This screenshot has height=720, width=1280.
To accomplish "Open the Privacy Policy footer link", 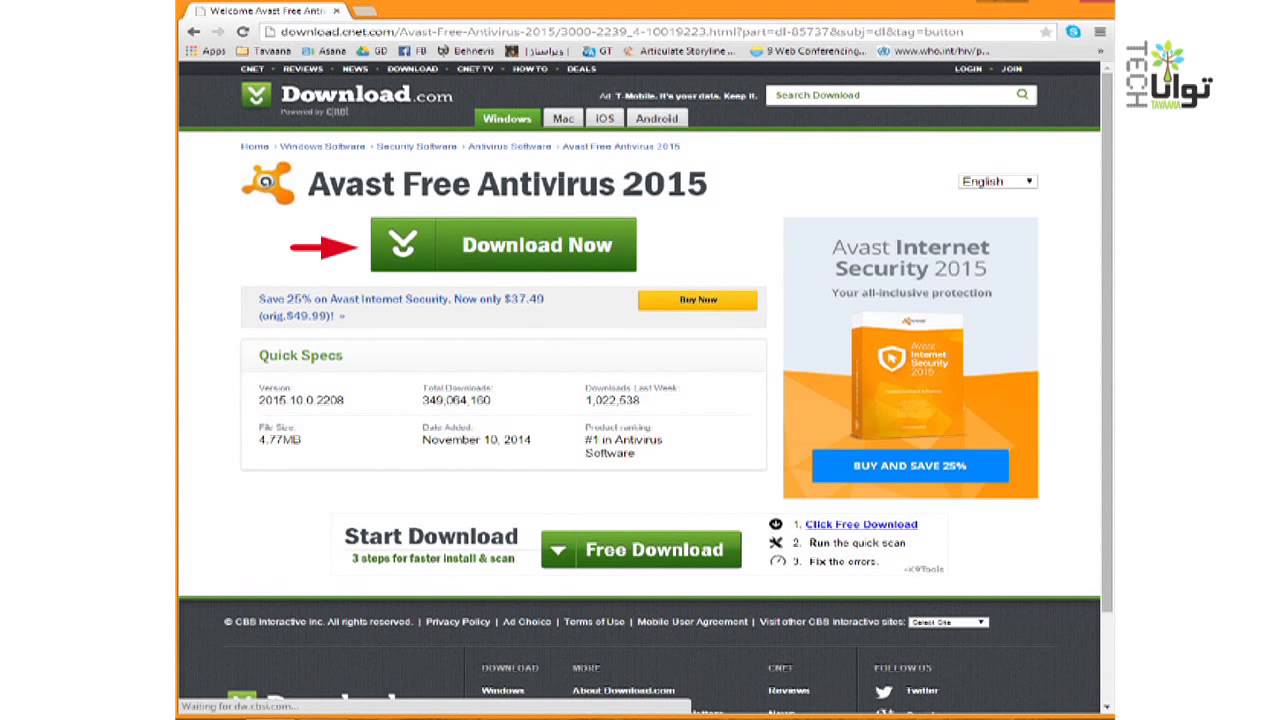I will [x=458, y=622].
